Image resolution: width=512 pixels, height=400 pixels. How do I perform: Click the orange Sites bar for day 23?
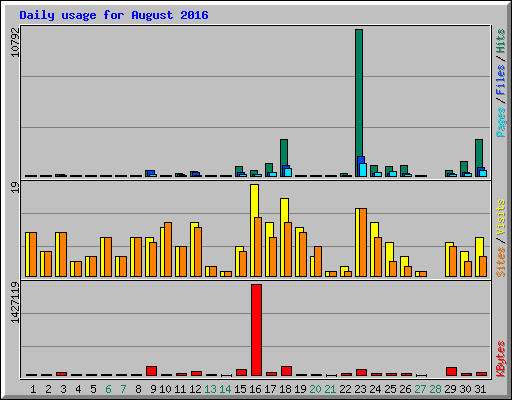point(363,242)
